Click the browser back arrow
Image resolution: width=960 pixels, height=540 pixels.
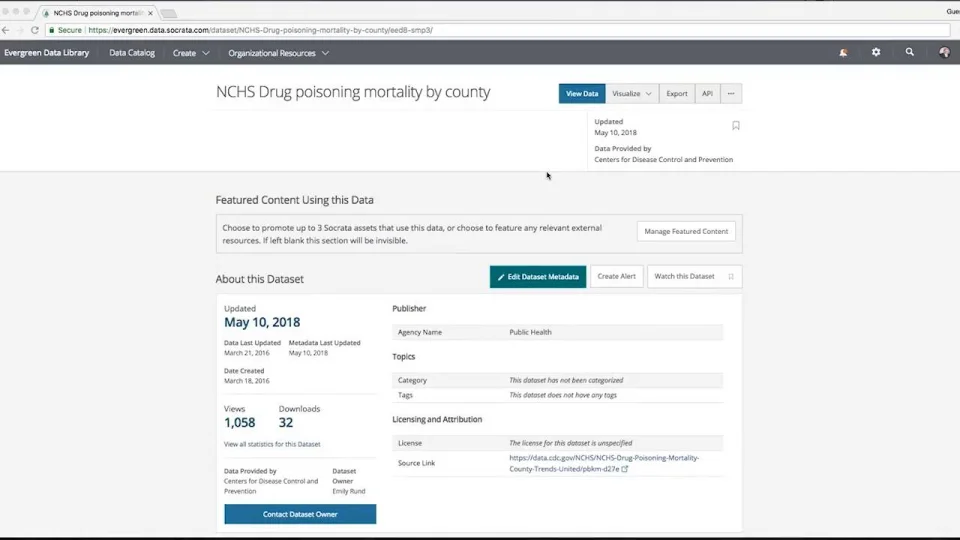click(x=6, y=30)
